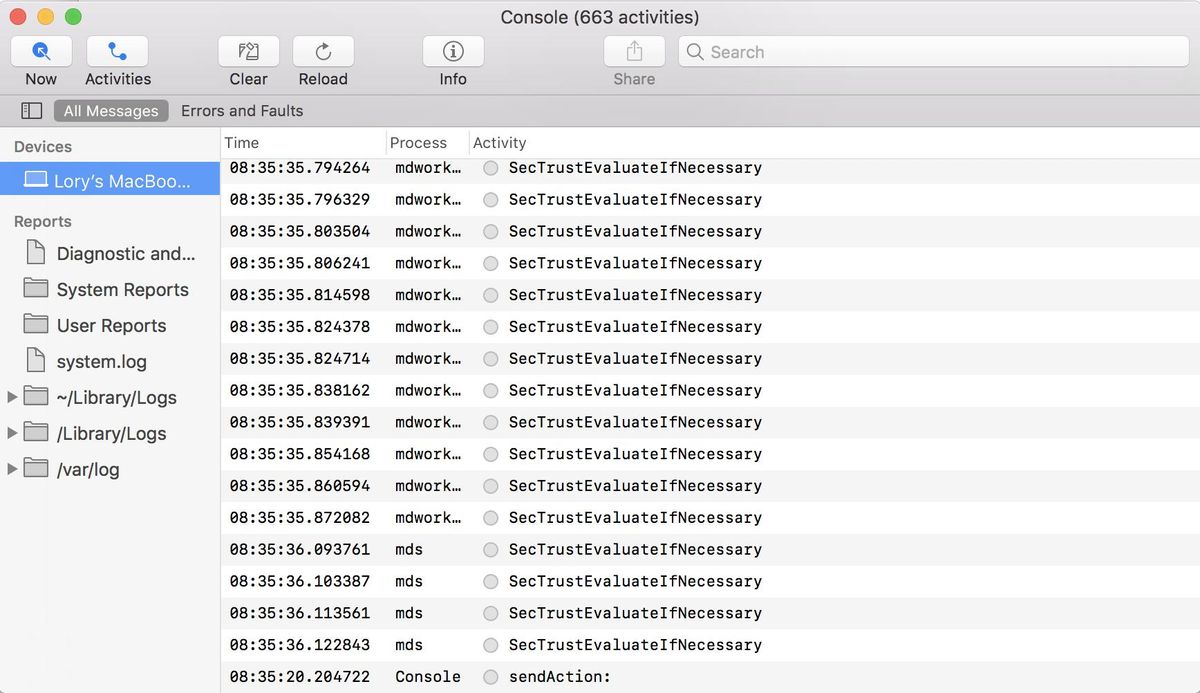Open User Reports from the sidebar
Image resolution: width=1200 pixels, height=693 pixels.
(x=112, y=325)
